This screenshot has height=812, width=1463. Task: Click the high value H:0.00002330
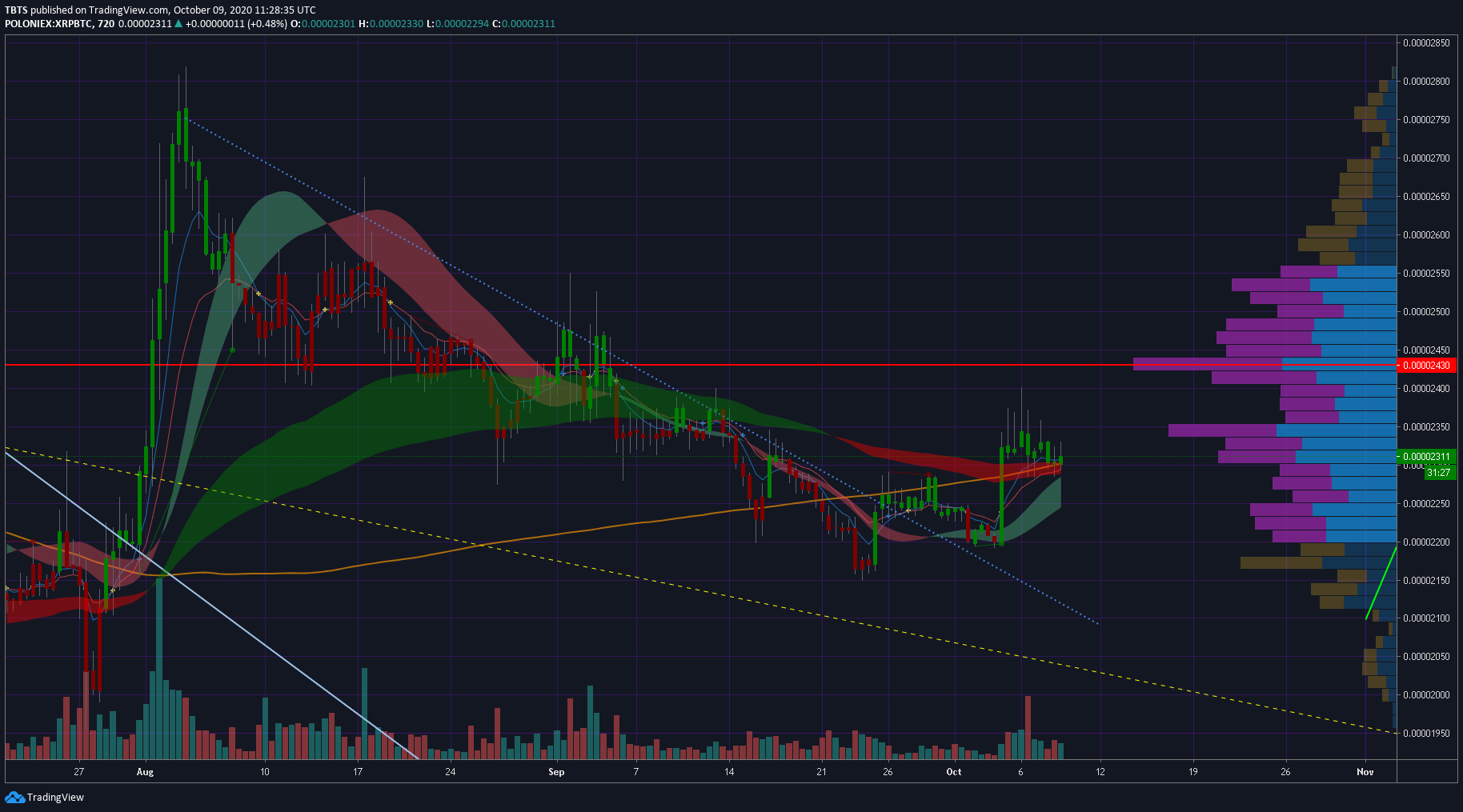click(391, 23)
